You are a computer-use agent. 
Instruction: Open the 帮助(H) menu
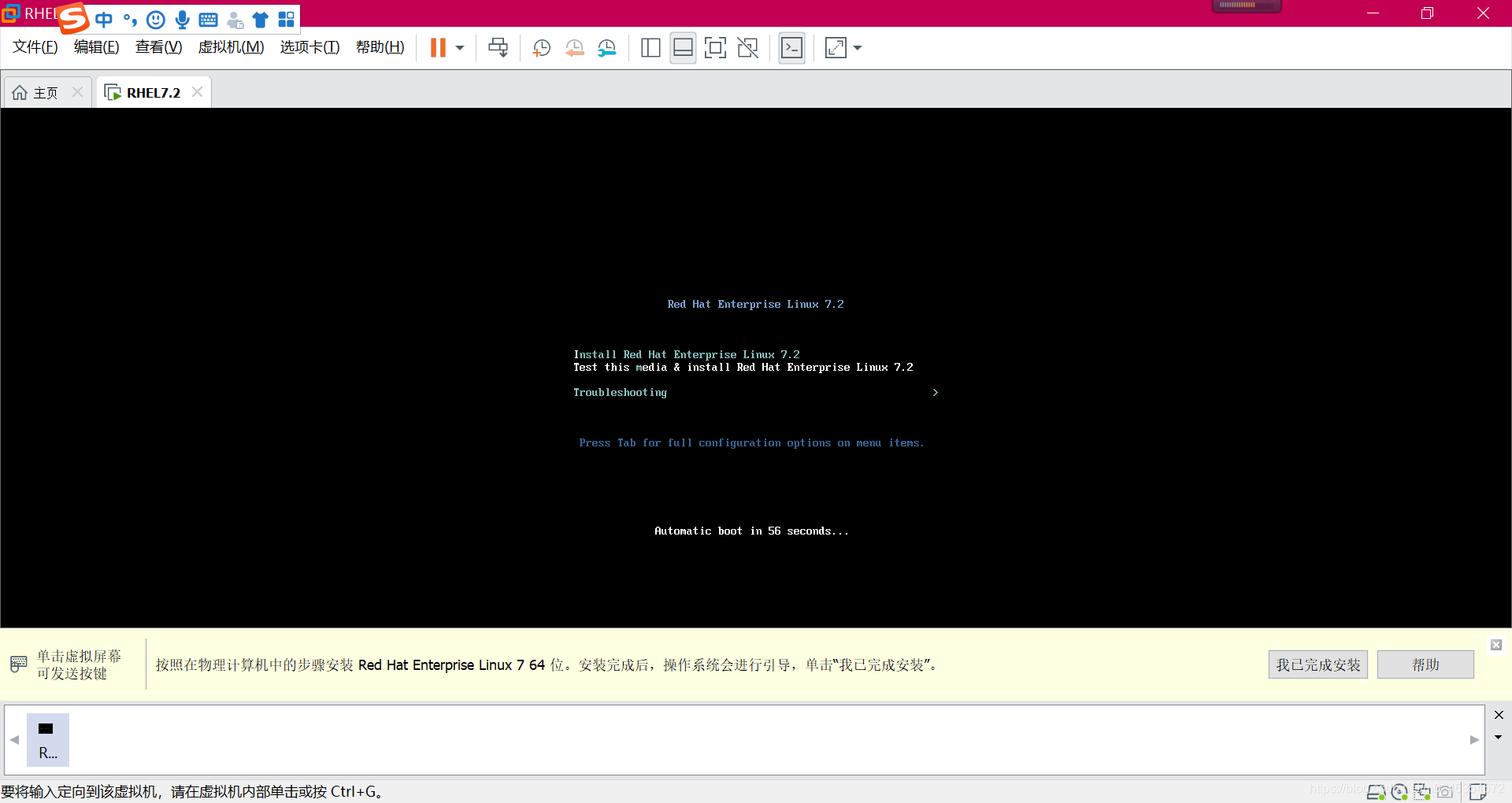pyautogui.click(x=380, y=47)
